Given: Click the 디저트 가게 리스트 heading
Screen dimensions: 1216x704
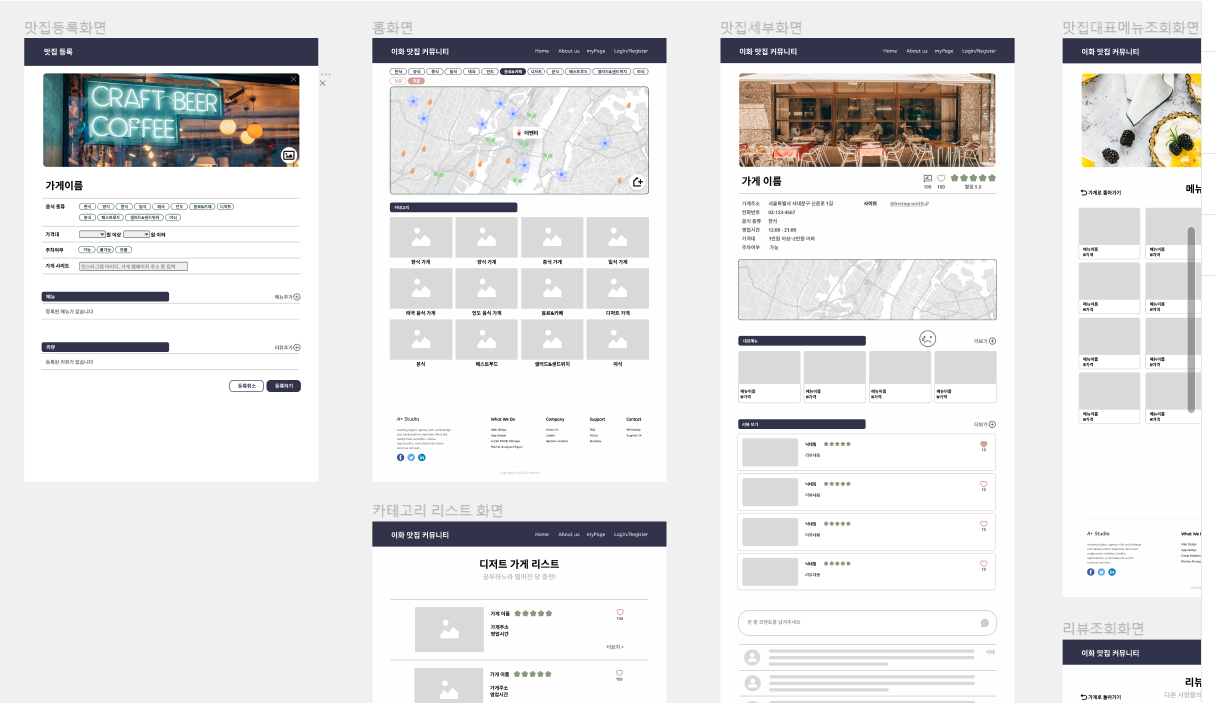Looking at the screenshot, I should pyautogui.click(x=519, y=565).
